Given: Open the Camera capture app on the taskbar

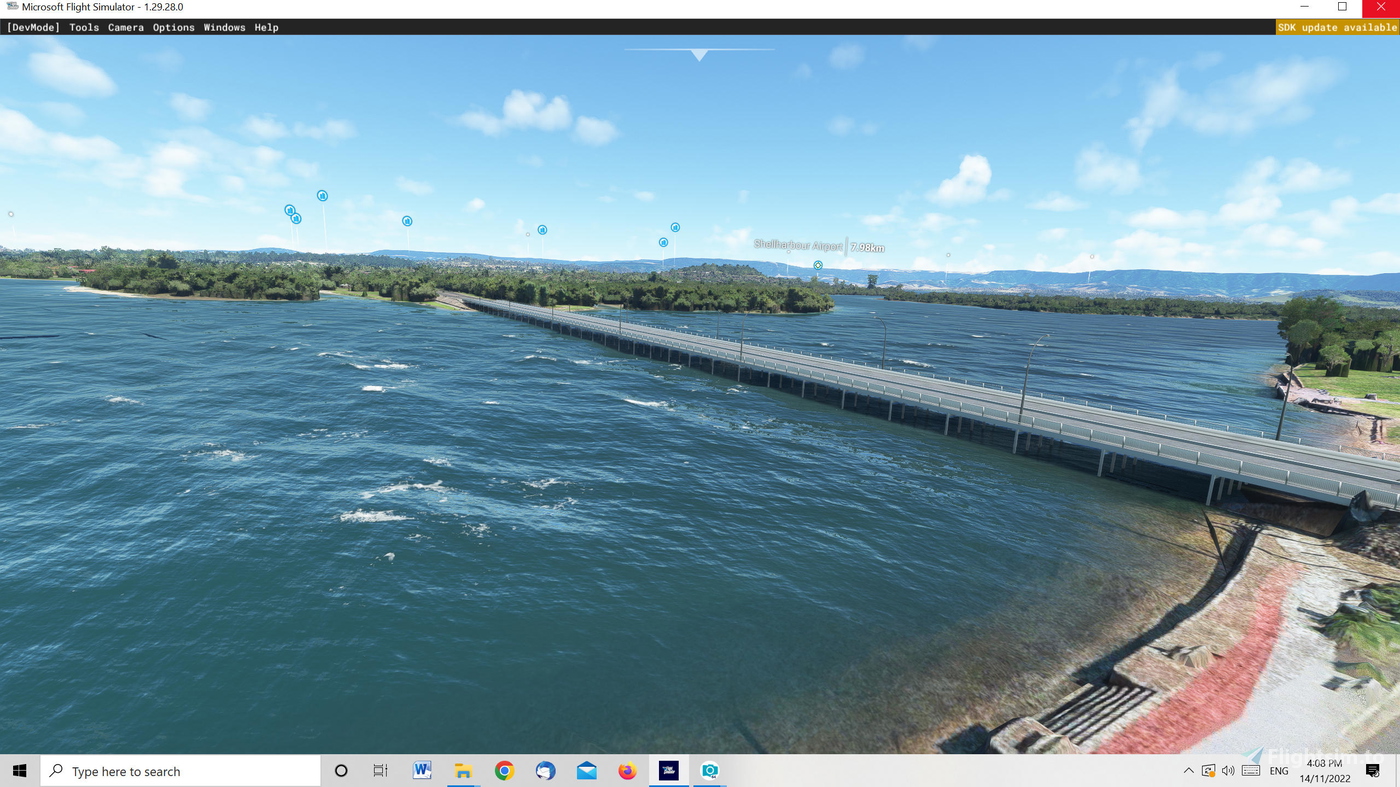Looking at the screenshot, I should (709, 770).
